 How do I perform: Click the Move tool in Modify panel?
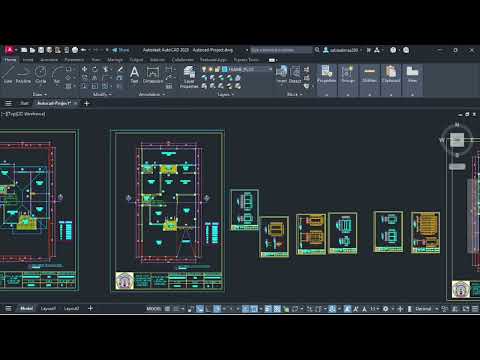click(x=85, y=69)
